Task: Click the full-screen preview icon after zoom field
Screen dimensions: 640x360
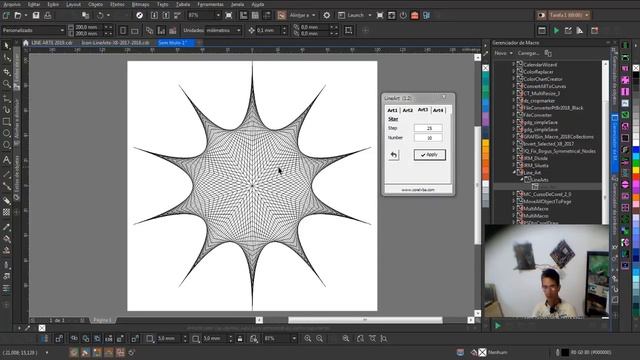Action: tap(229, 16)
